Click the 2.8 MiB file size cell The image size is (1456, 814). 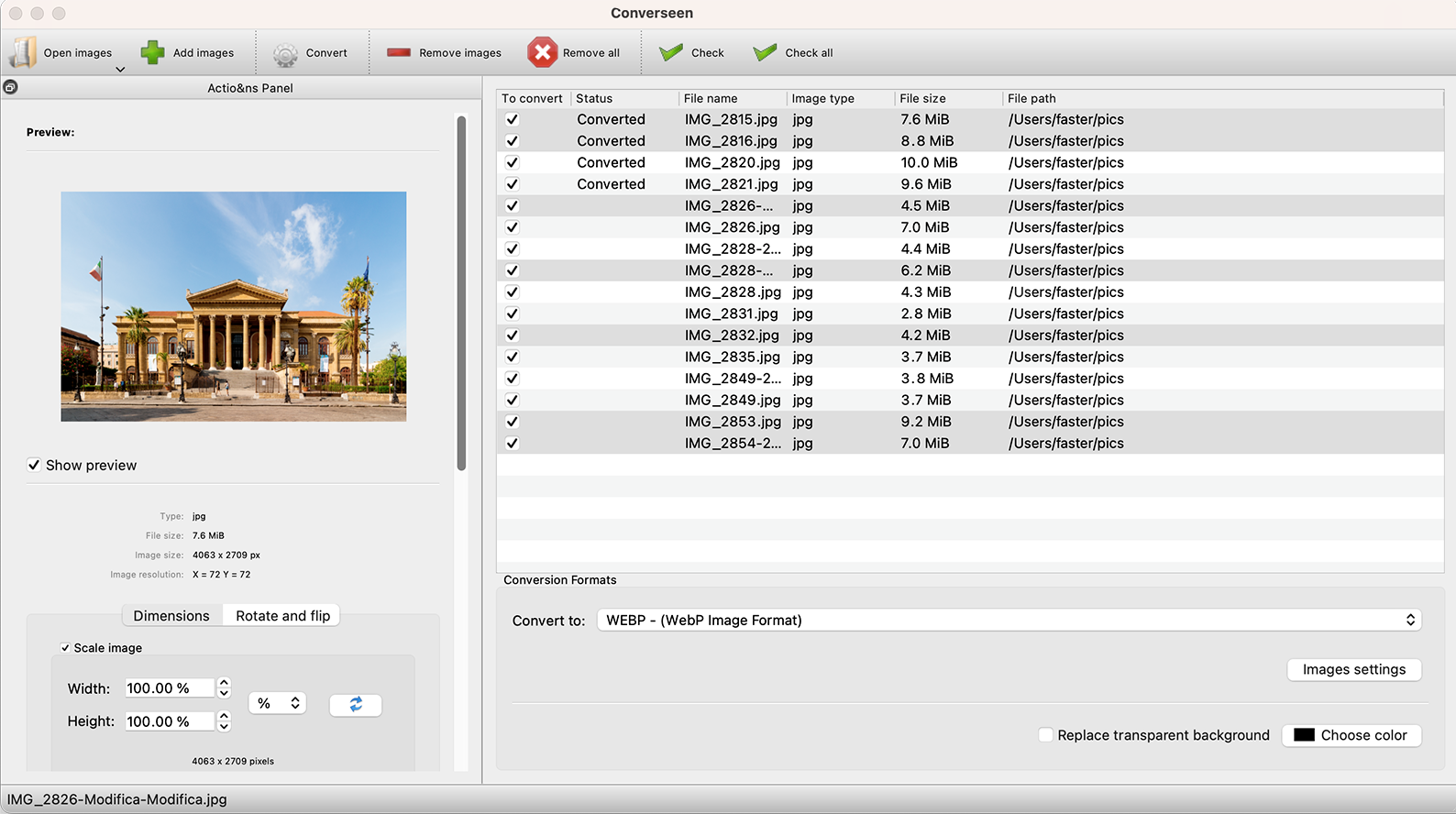click(926, 313)
